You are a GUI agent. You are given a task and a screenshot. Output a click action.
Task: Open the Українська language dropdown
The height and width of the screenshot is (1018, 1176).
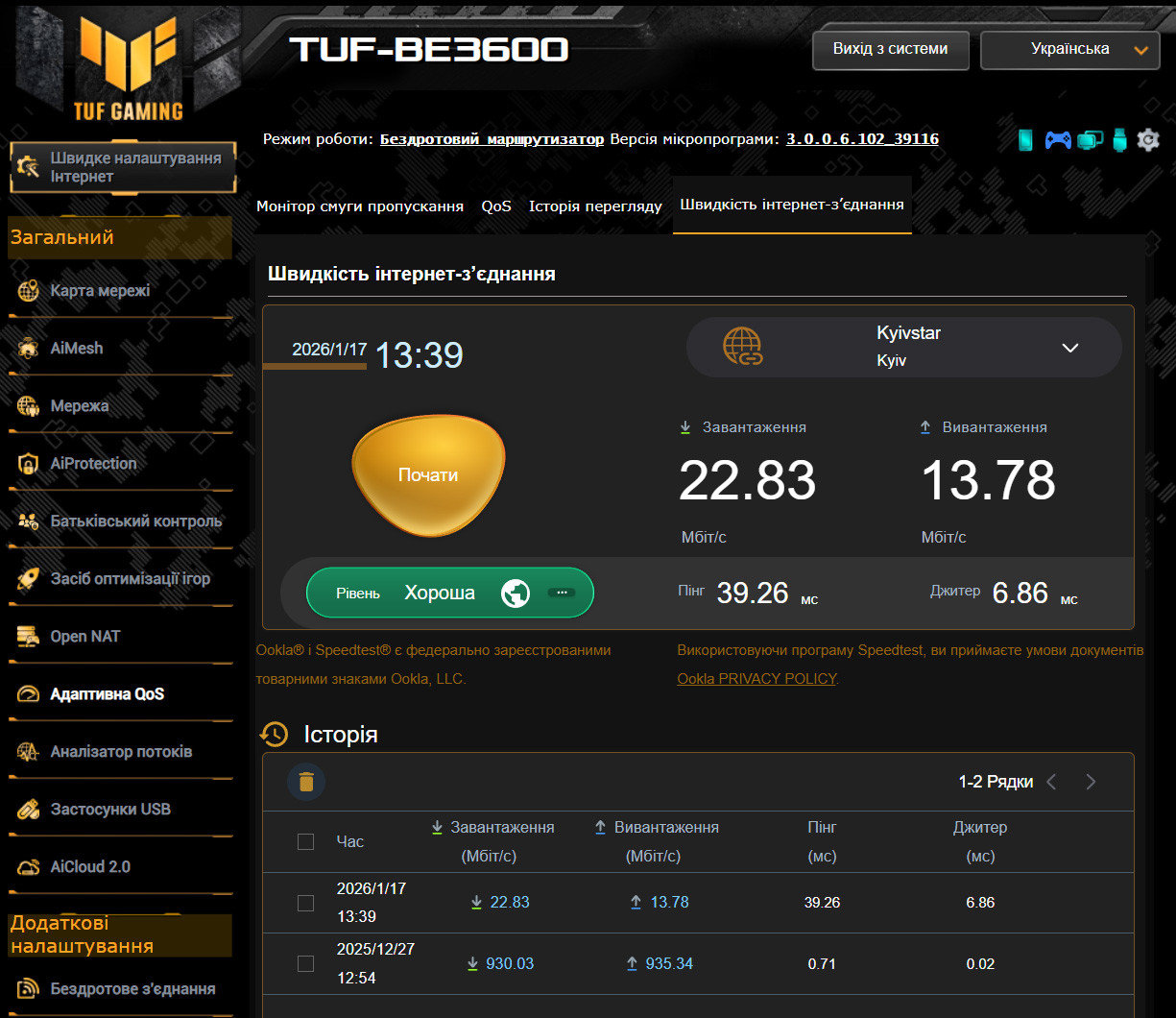coord(1070,50)
